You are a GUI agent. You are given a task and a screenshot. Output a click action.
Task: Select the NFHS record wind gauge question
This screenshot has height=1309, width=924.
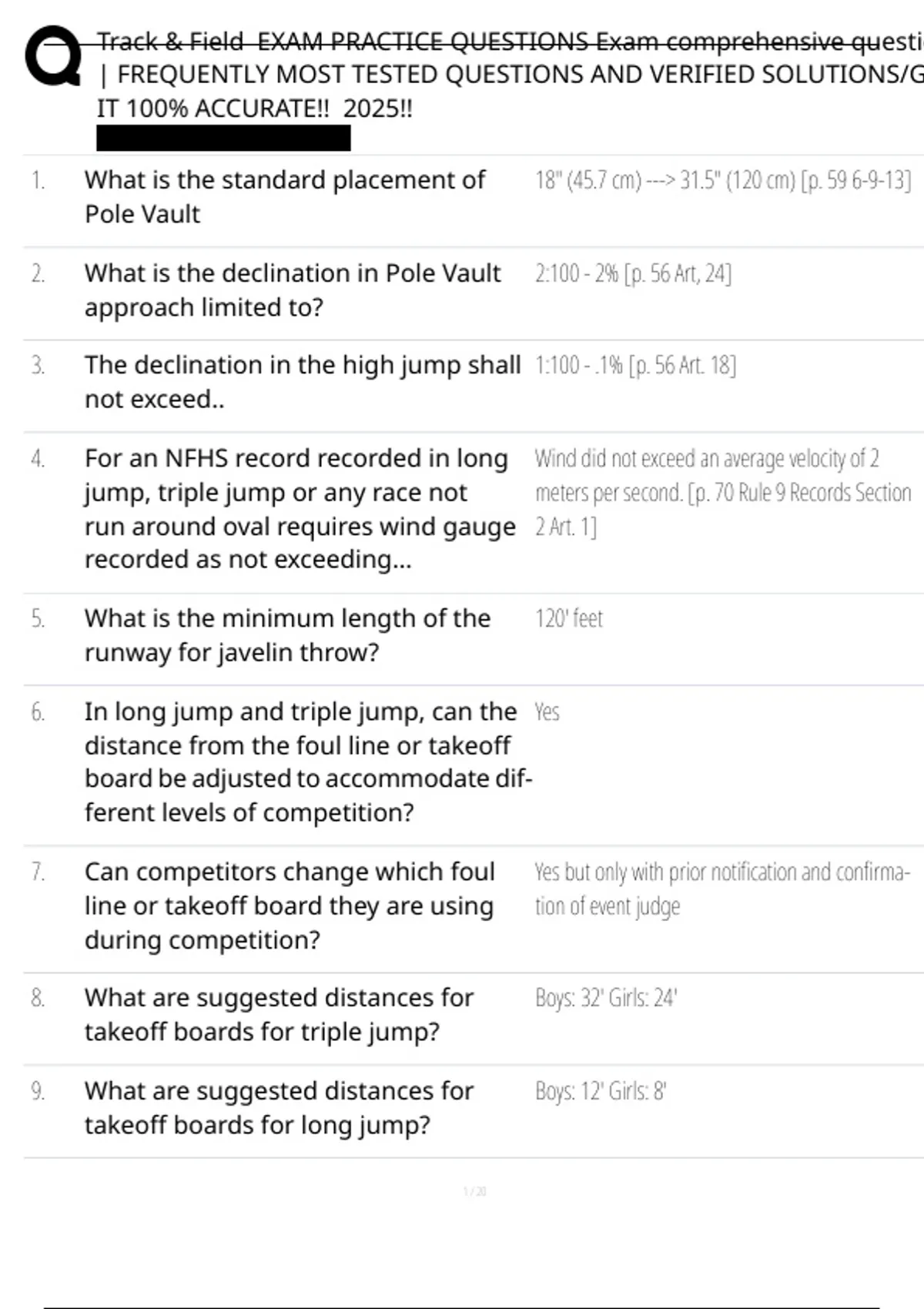tap(300, 508)
